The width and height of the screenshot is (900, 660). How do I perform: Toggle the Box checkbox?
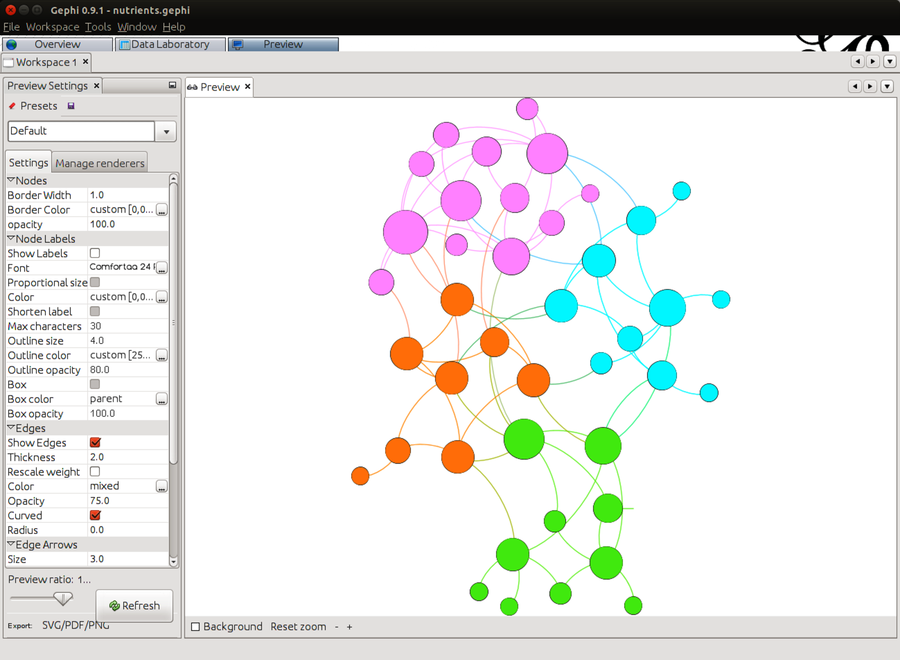pyautogui.click(x=95, y=385)
